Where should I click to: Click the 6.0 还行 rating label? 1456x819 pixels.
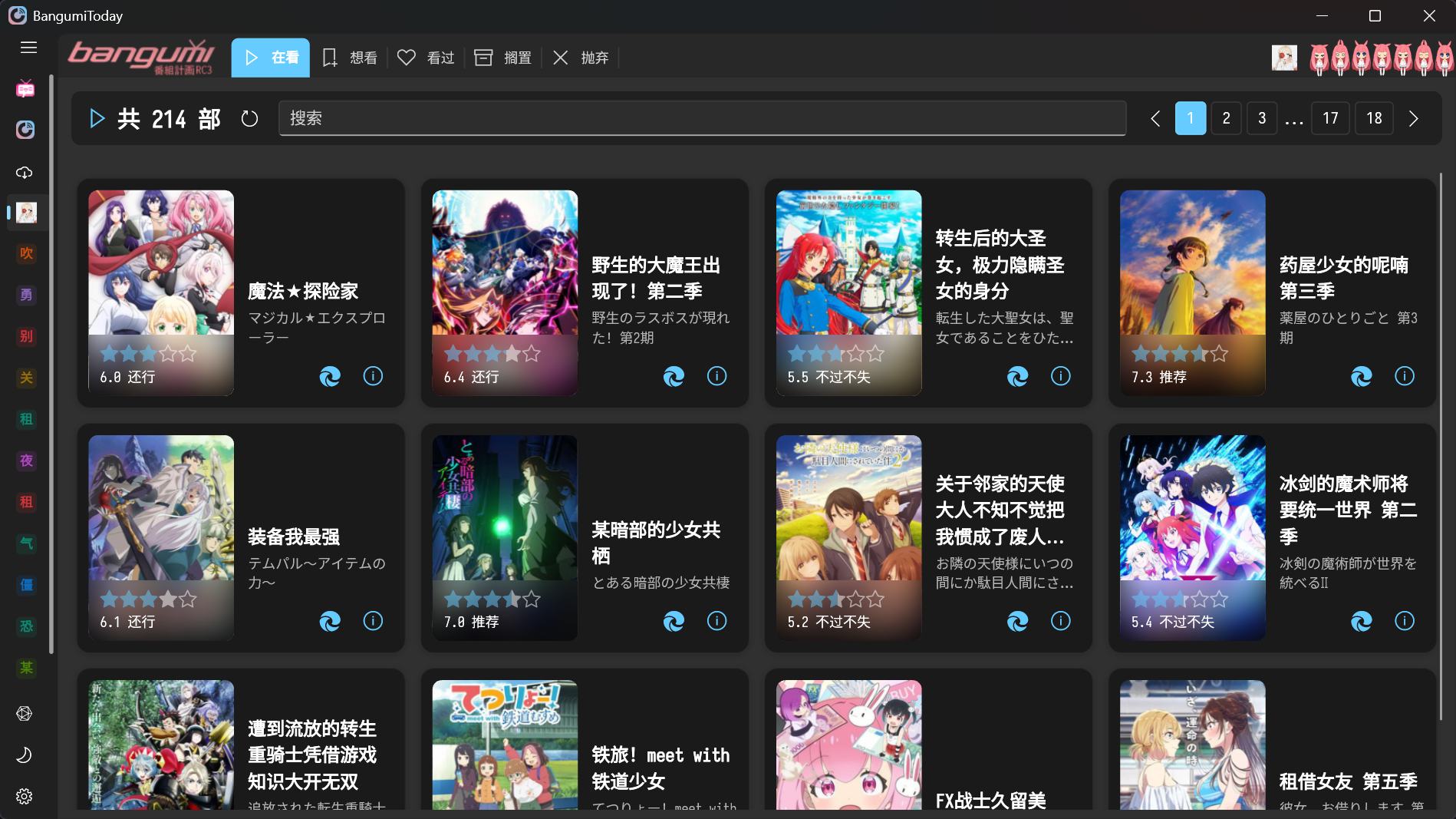(x=127, y=377)
